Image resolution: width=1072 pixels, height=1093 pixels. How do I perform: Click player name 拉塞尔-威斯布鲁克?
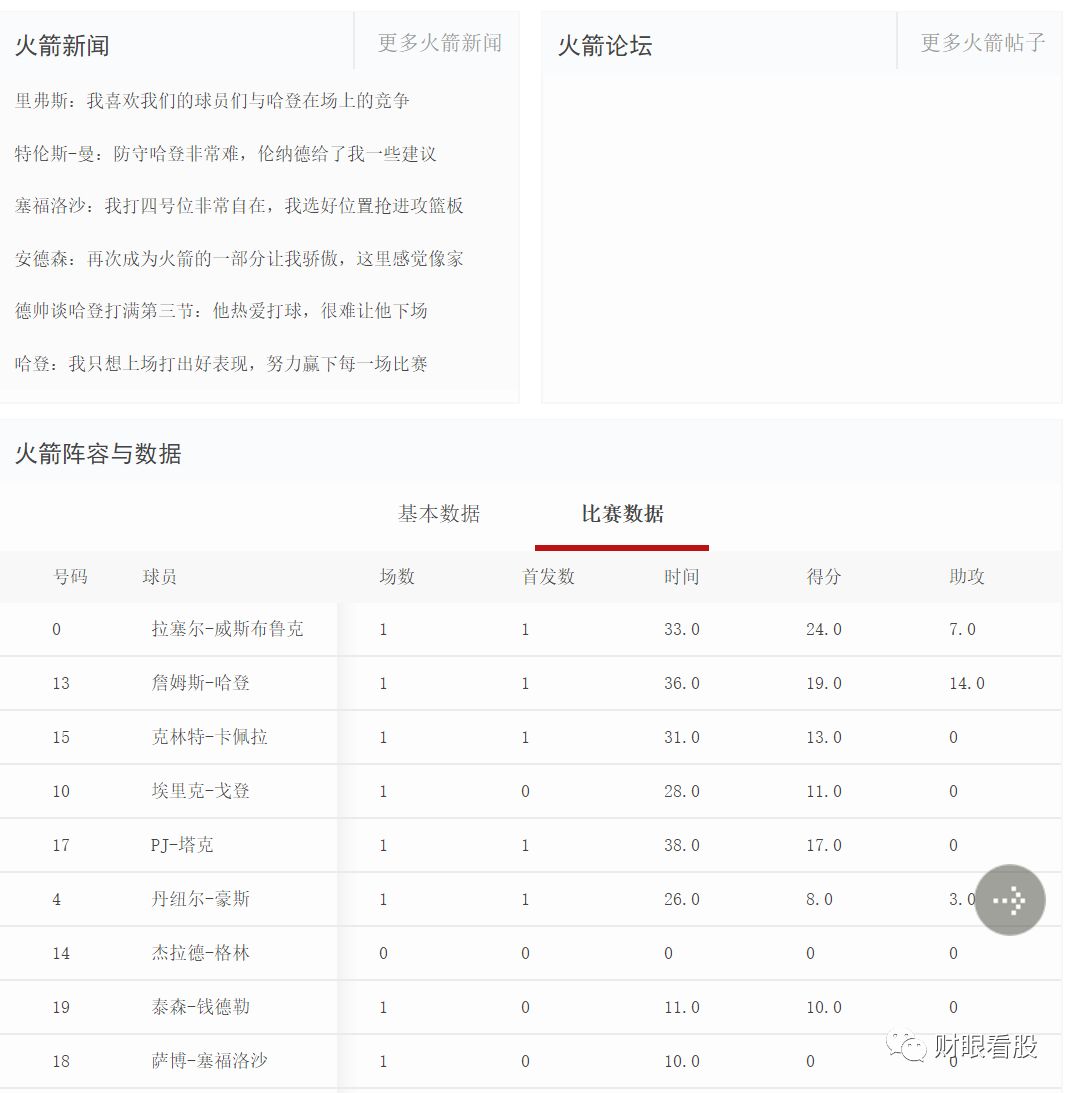(x=227, y=629)
